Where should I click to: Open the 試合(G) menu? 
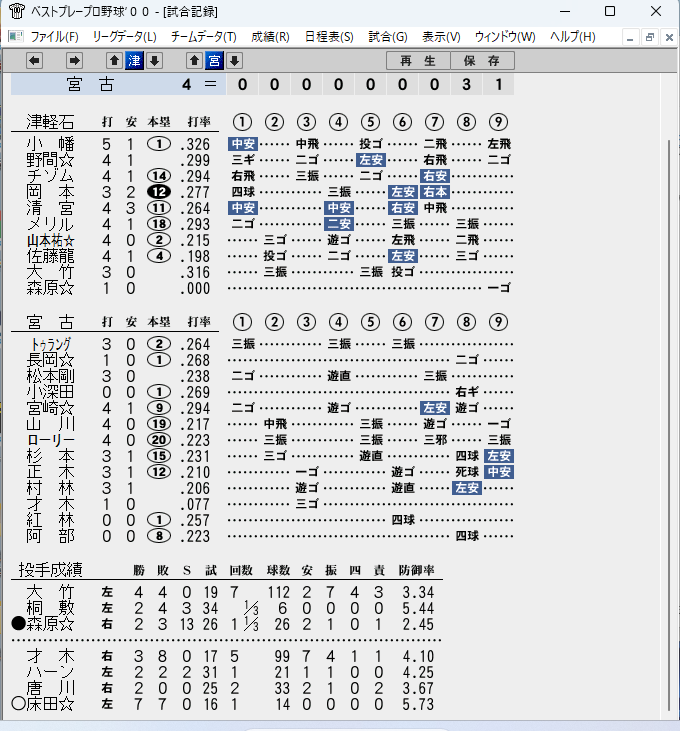(x=388, y=36)
